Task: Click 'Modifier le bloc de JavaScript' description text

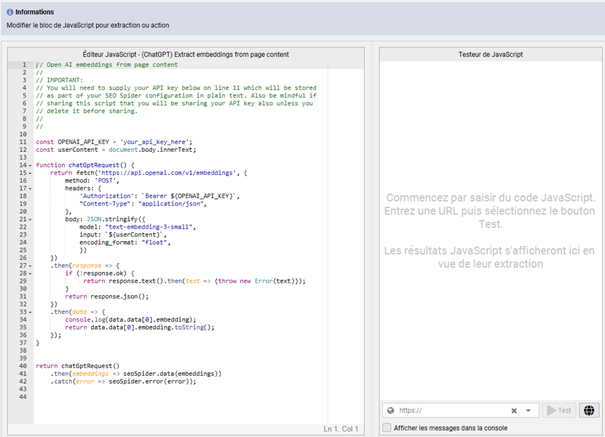Action: point(88,25)
